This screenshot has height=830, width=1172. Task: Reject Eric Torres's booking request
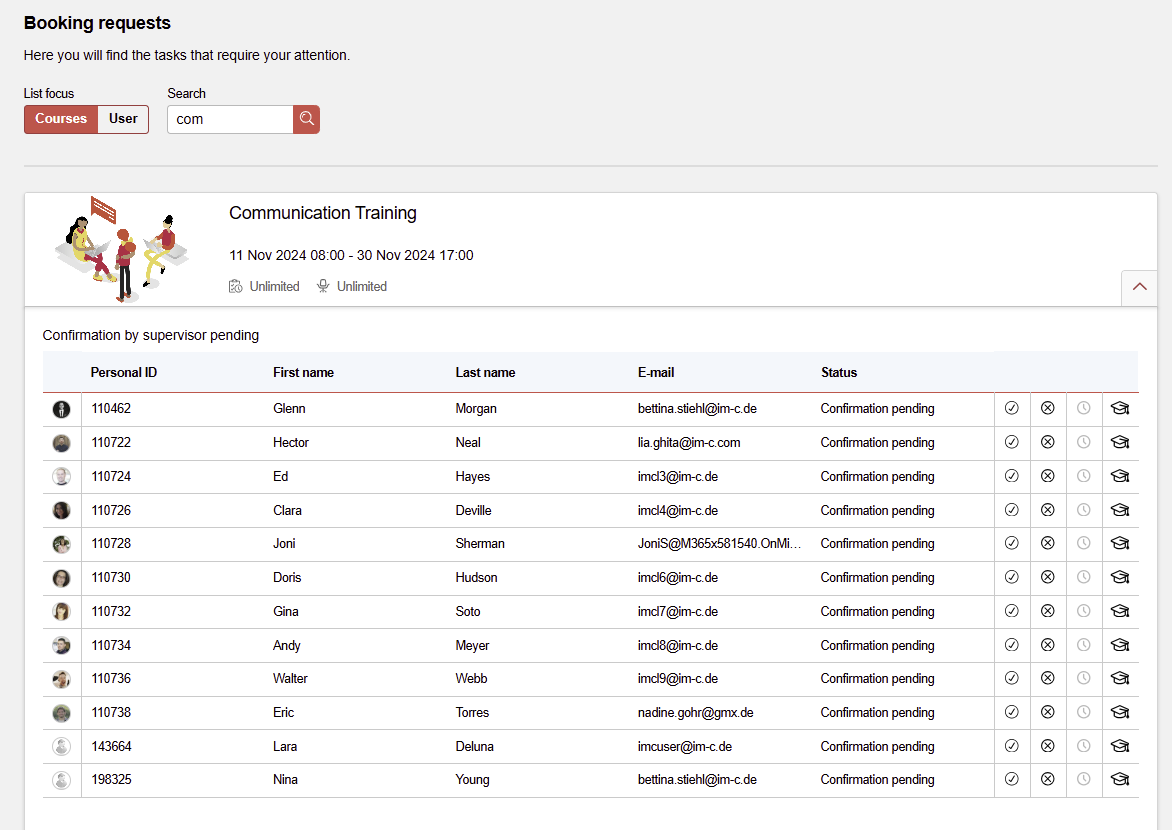point(1047,712)
